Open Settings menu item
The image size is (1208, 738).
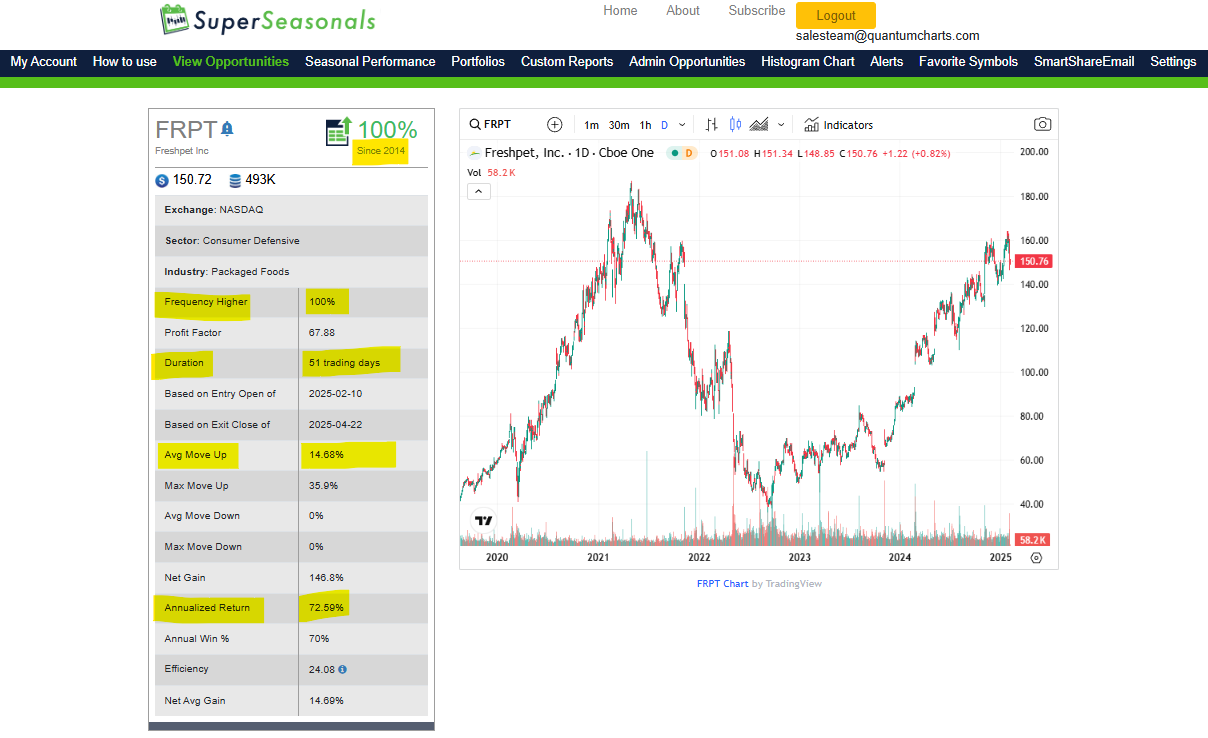point(1173,61)
